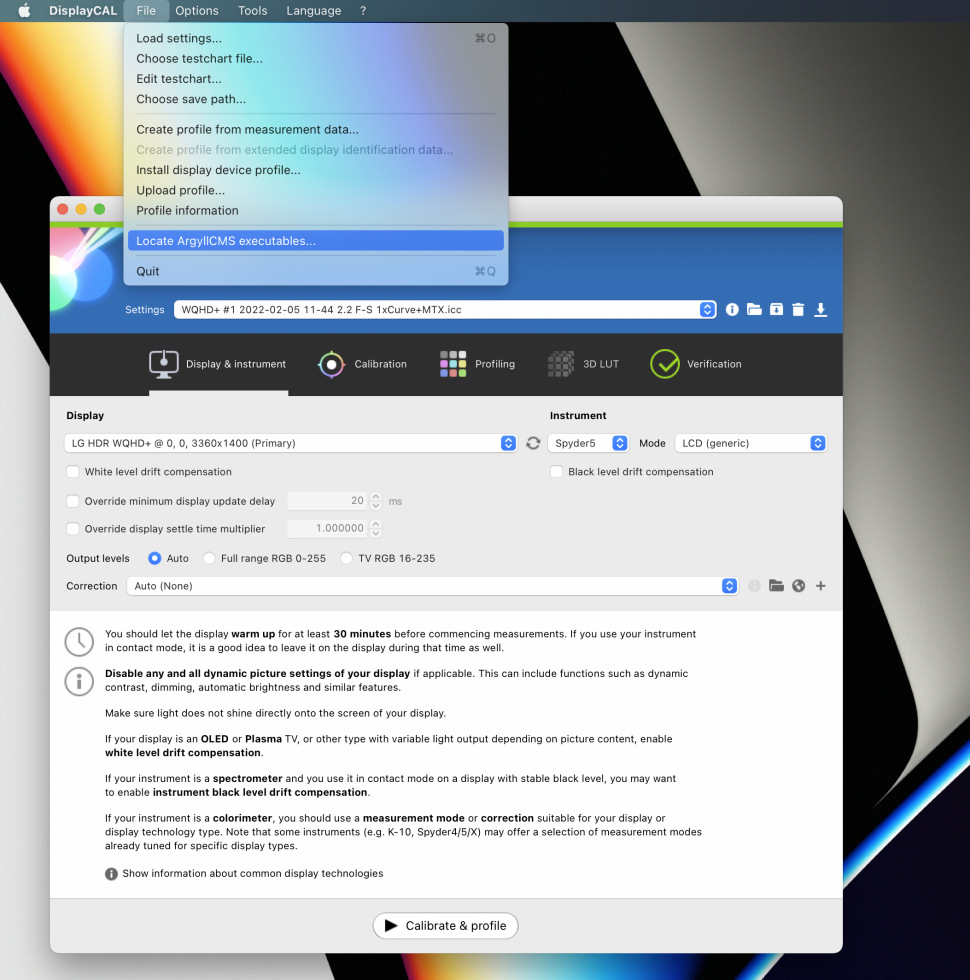
Task: Click the Calibration circular icon
Action: [331, 364]
